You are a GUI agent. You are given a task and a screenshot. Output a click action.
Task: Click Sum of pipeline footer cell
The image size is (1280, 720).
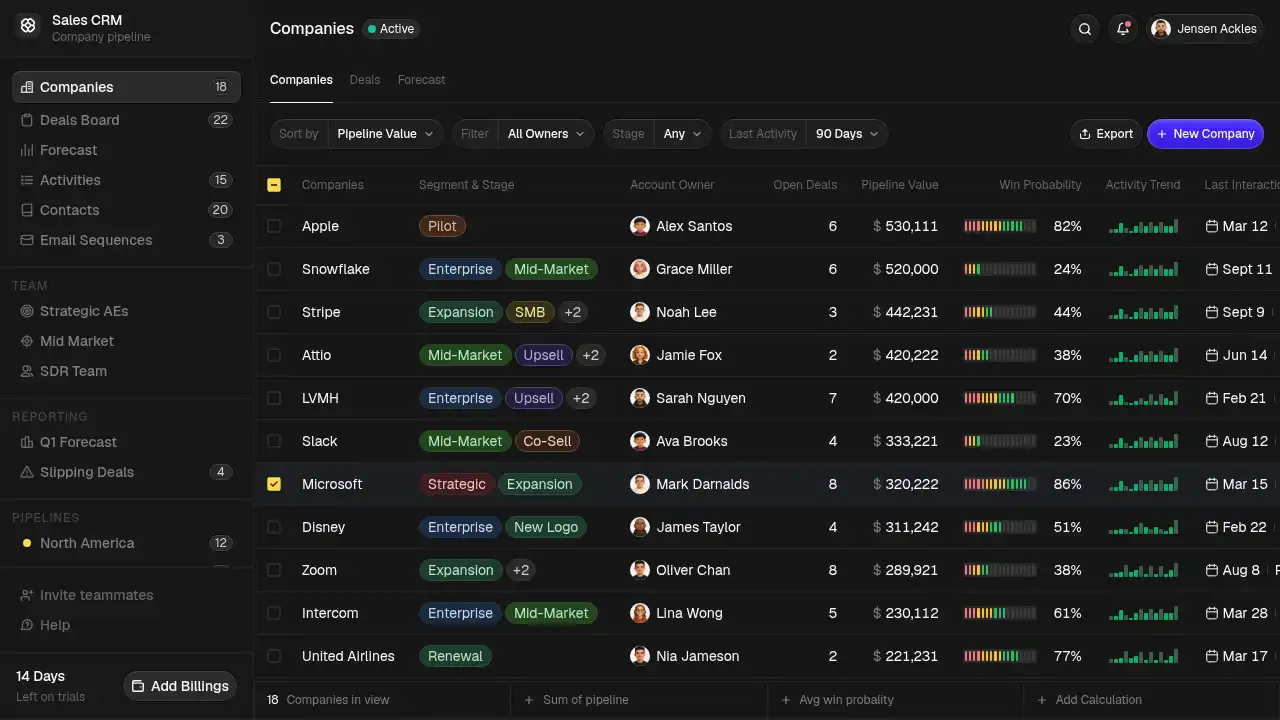click(x=639, y=700)
